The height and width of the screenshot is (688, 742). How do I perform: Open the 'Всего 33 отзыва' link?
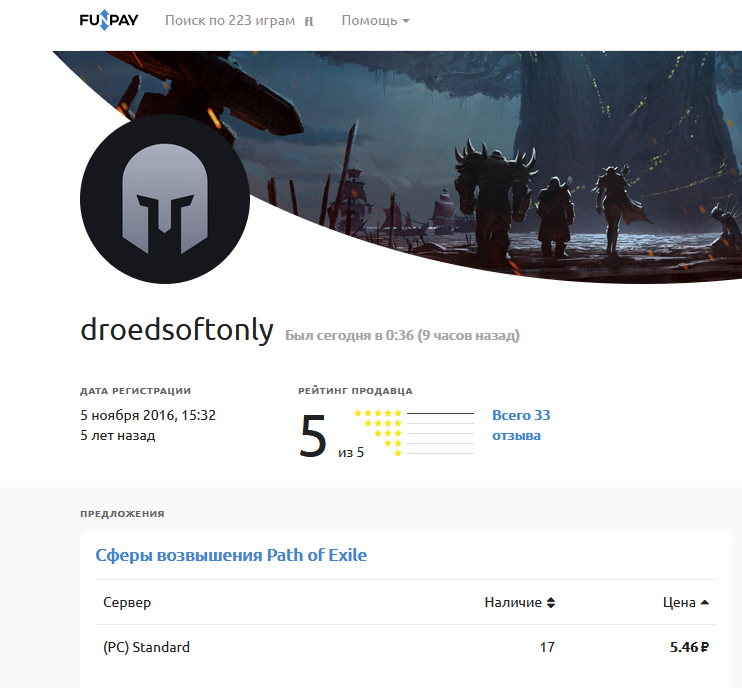coord(520,425)
